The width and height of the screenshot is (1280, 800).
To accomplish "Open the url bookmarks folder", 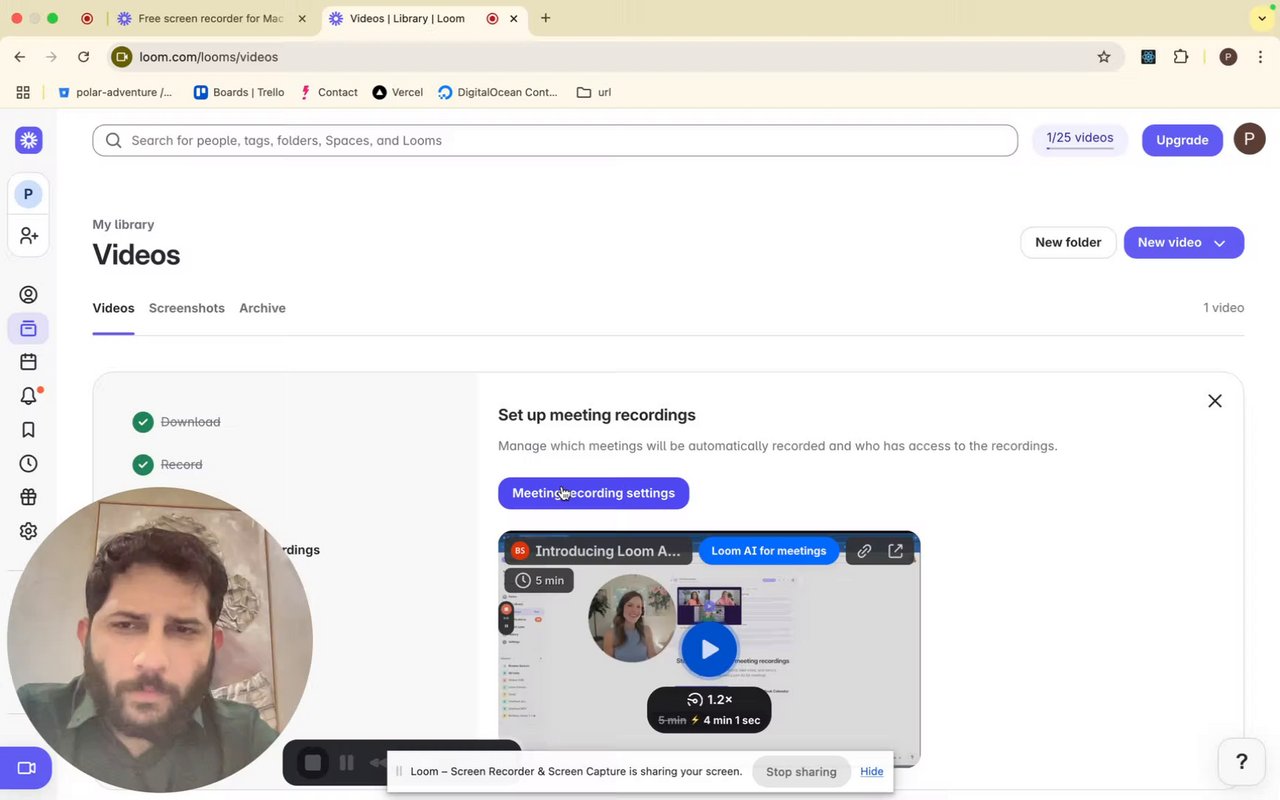I will click(594, 92).
